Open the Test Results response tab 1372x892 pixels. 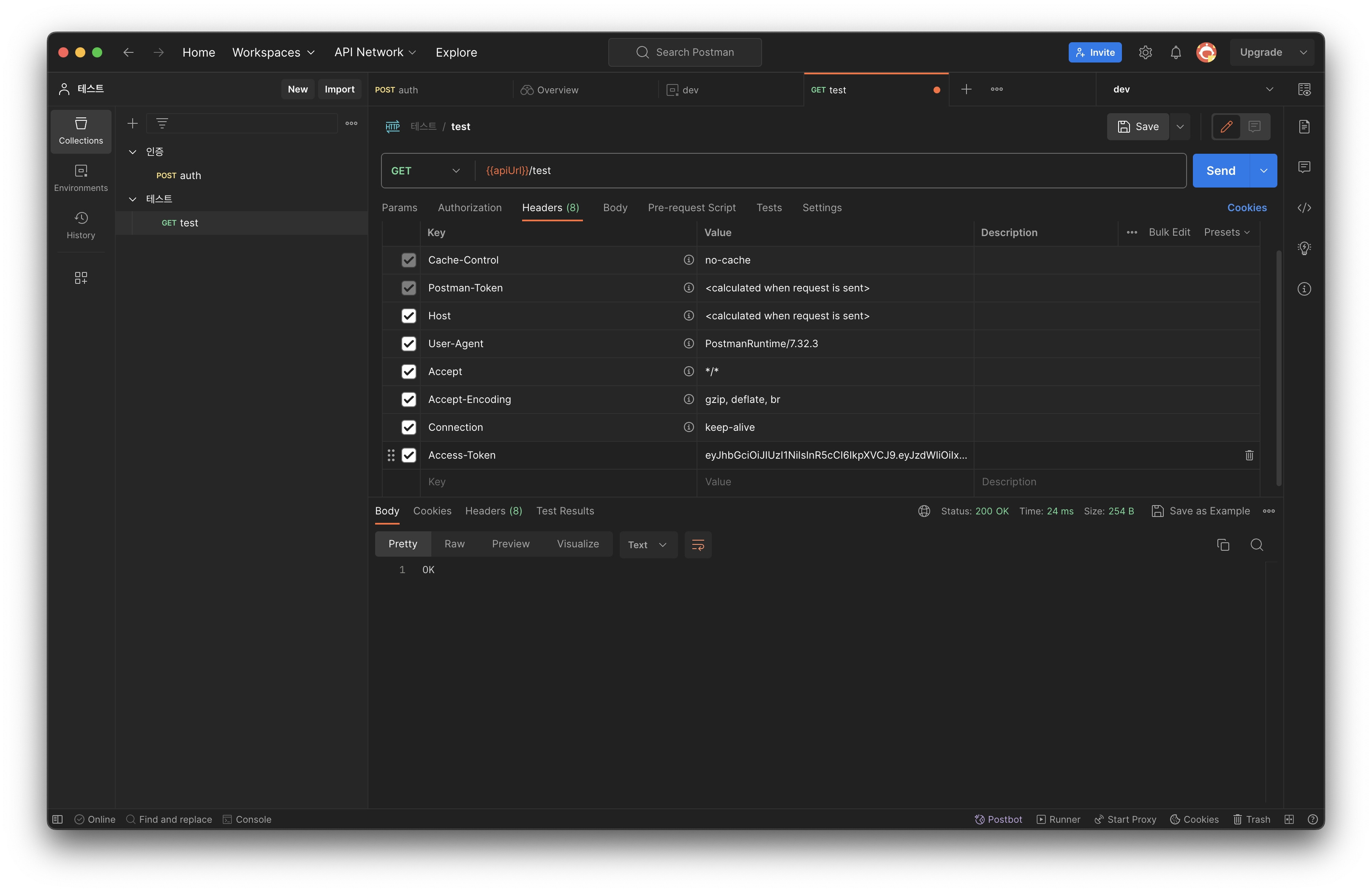pos(564,511)
